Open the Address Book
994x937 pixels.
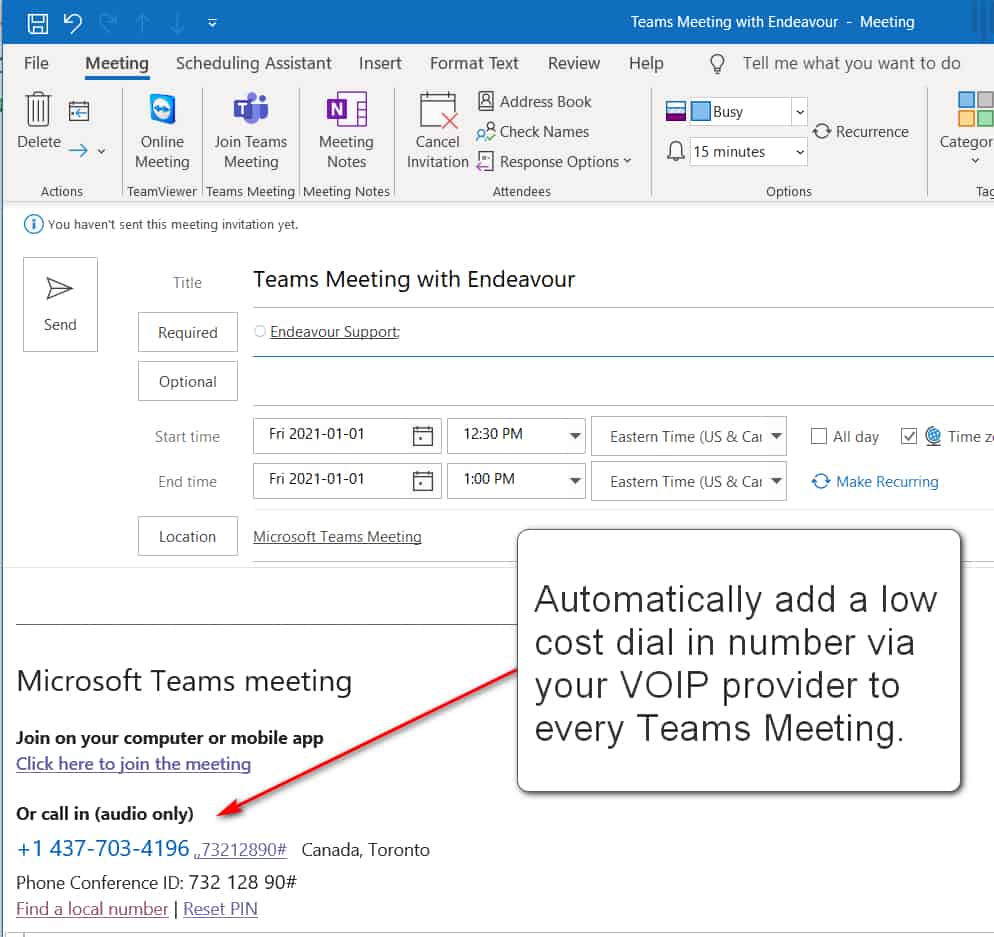coord(534,101)
